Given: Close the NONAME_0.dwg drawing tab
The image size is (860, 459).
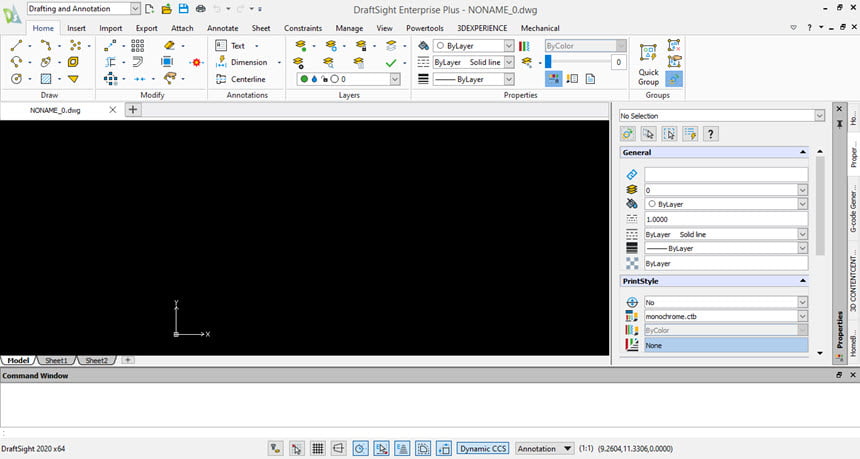Looking at the screenshot, I should (112, 110).
